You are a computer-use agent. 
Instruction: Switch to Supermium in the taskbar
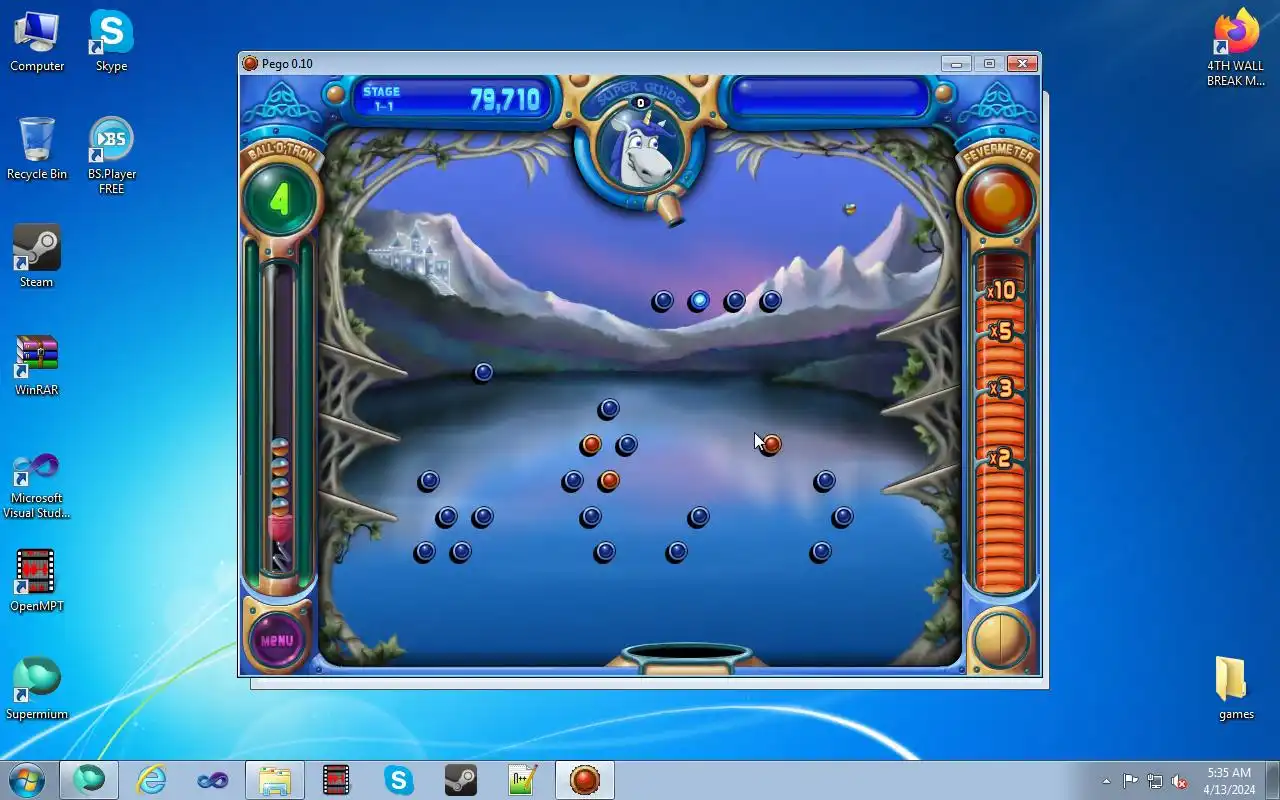[x=89, y=780]
